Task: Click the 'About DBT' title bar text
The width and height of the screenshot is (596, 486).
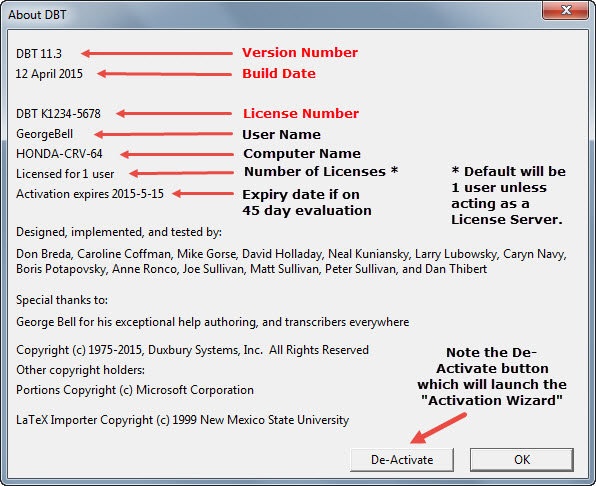Action: pos(37,15)
